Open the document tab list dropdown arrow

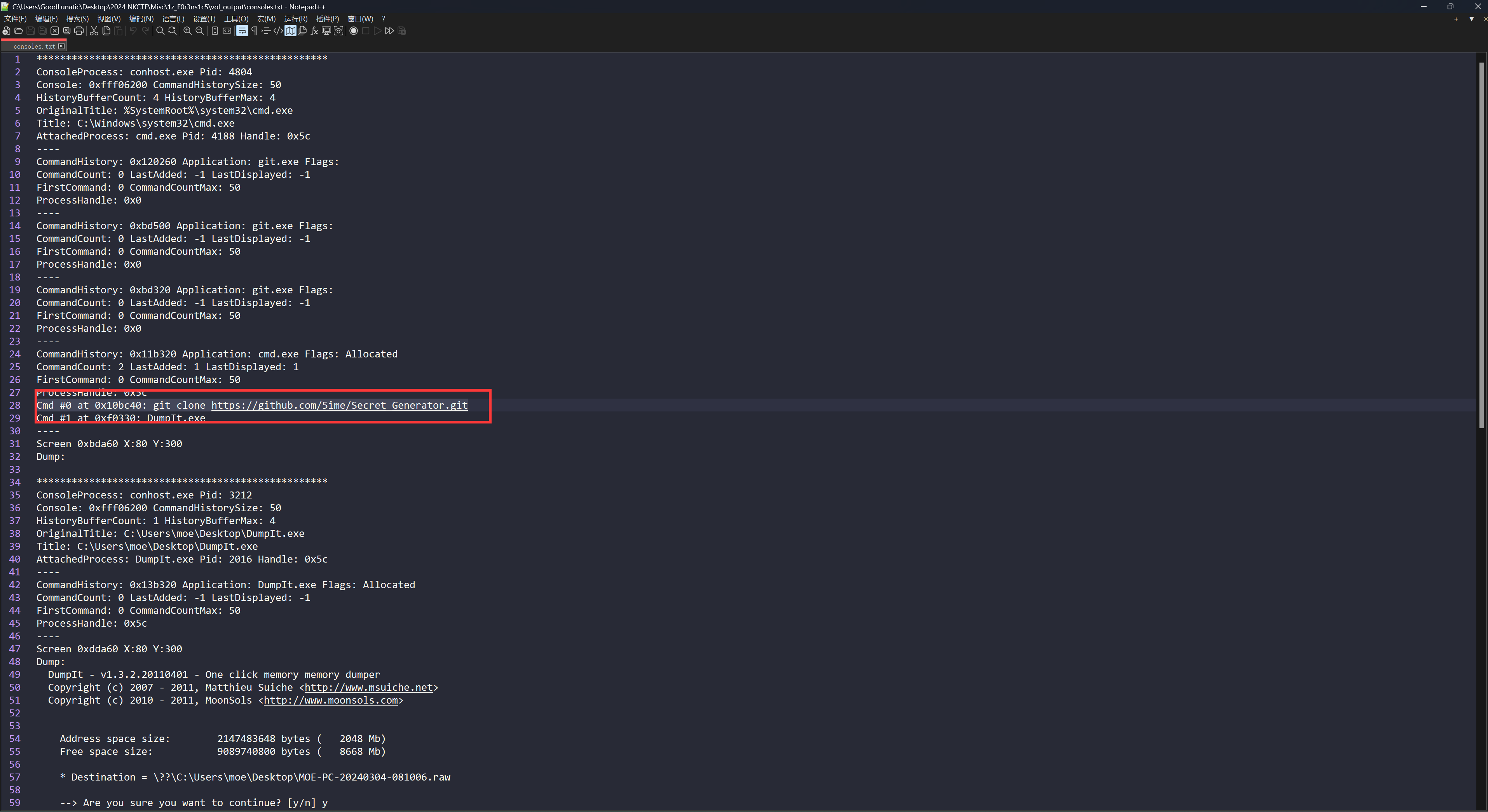(1471, 19)
